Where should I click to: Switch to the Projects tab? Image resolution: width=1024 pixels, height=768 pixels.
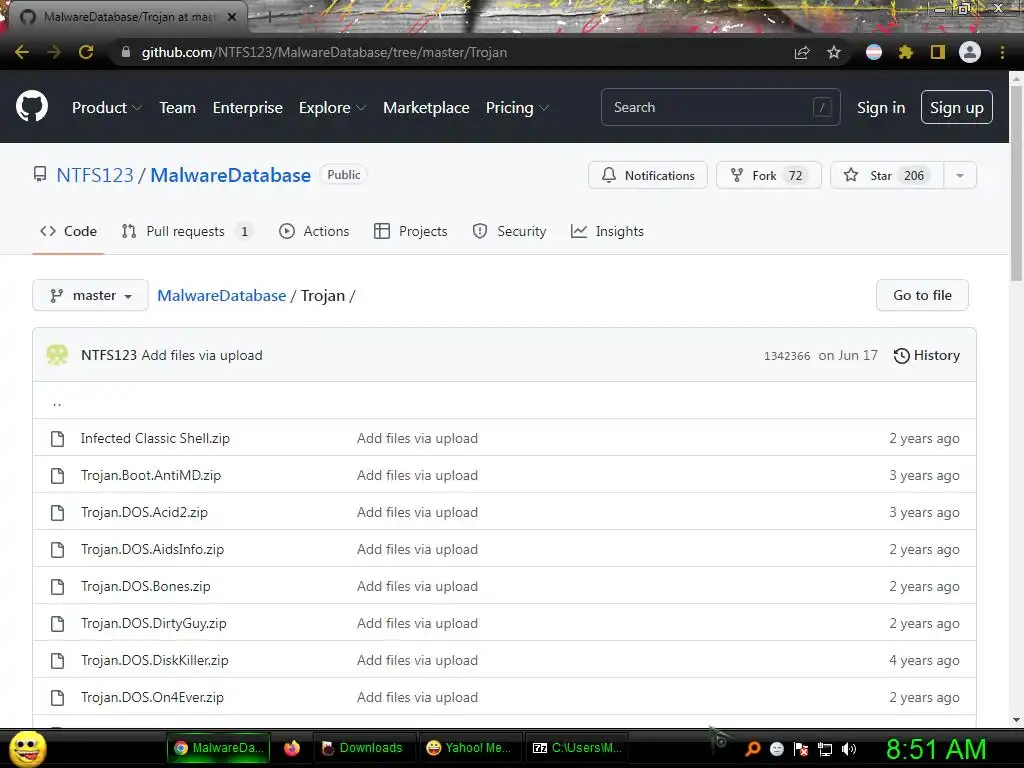click(411, 231)
